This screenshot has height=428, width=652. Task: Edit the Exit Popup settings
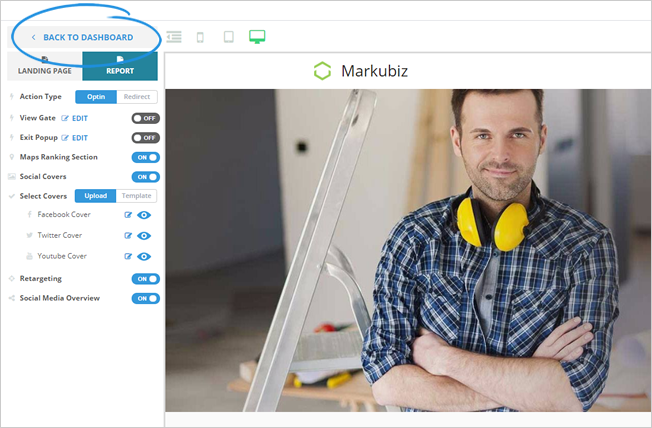pyautogui.click(x=75, y=137)
